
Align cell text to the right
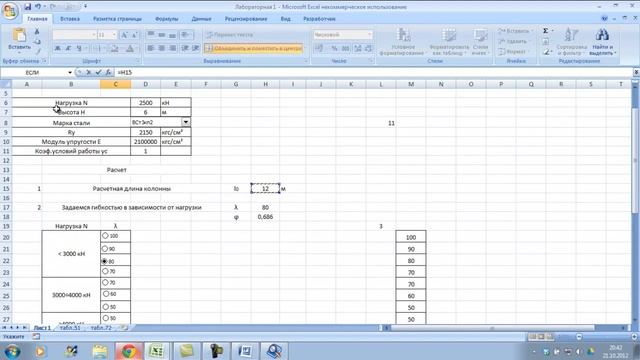point(173,49)
